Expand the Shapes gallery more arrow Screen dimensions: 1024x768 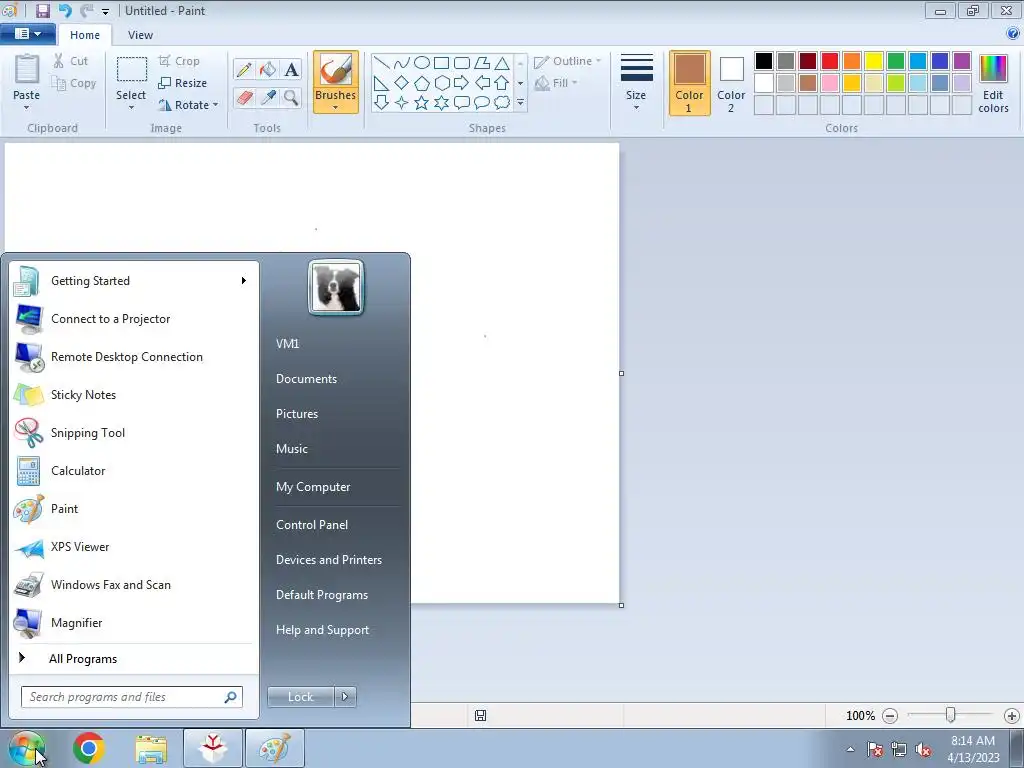[x=520, y=103]
